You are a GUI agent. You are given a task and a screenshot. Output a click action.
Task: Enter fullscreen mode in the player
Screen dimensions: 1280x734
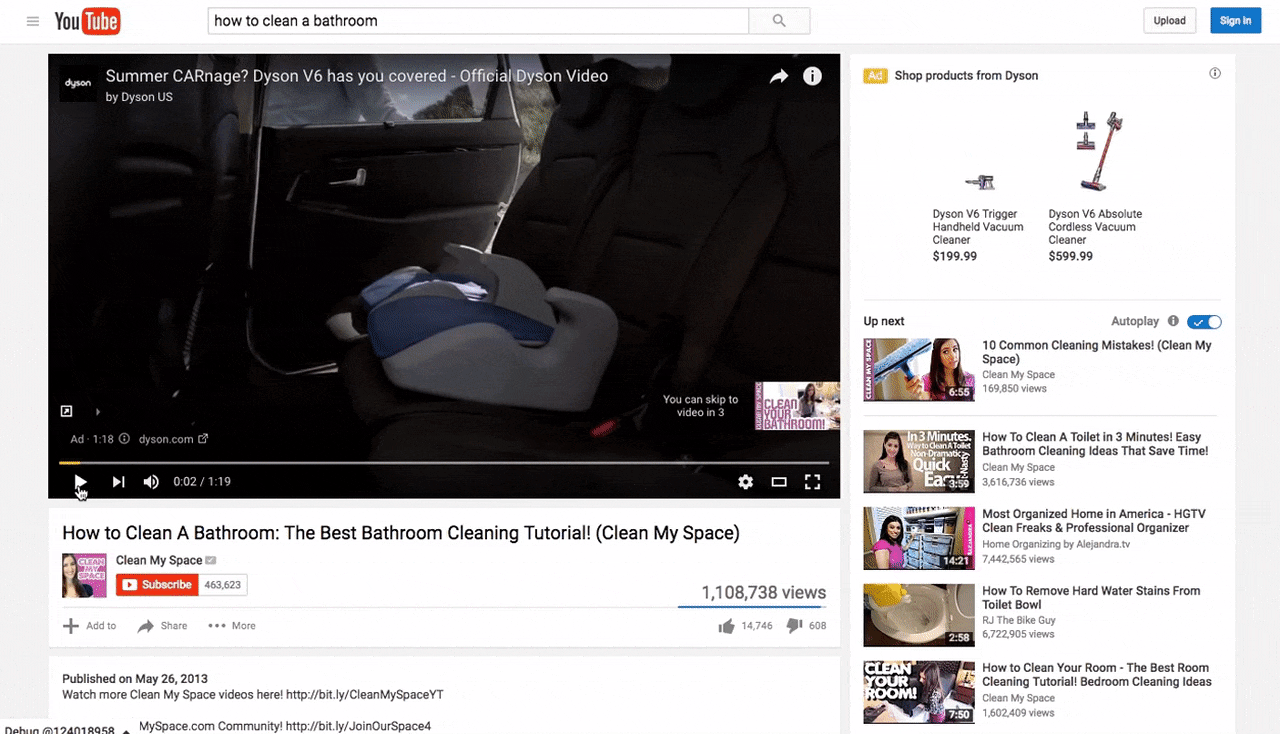813,482
